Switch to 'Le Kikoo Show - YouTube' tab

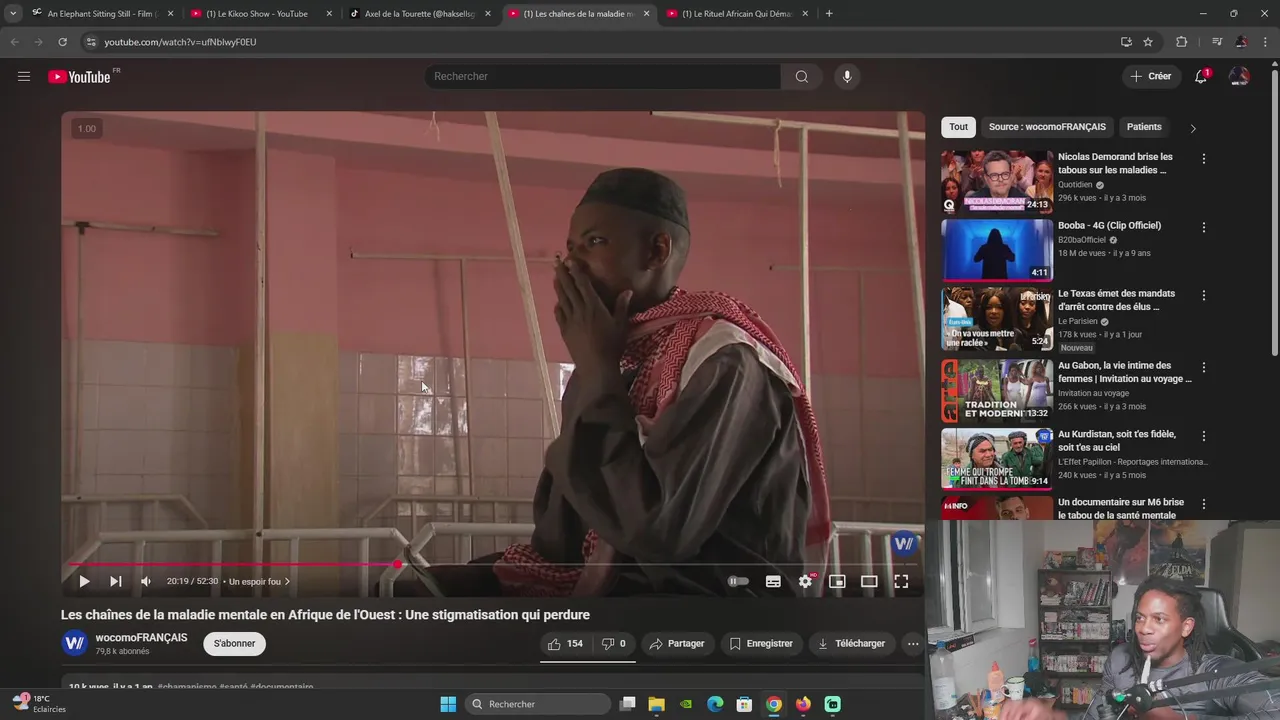pyautogui.click(x=262, y=14)
